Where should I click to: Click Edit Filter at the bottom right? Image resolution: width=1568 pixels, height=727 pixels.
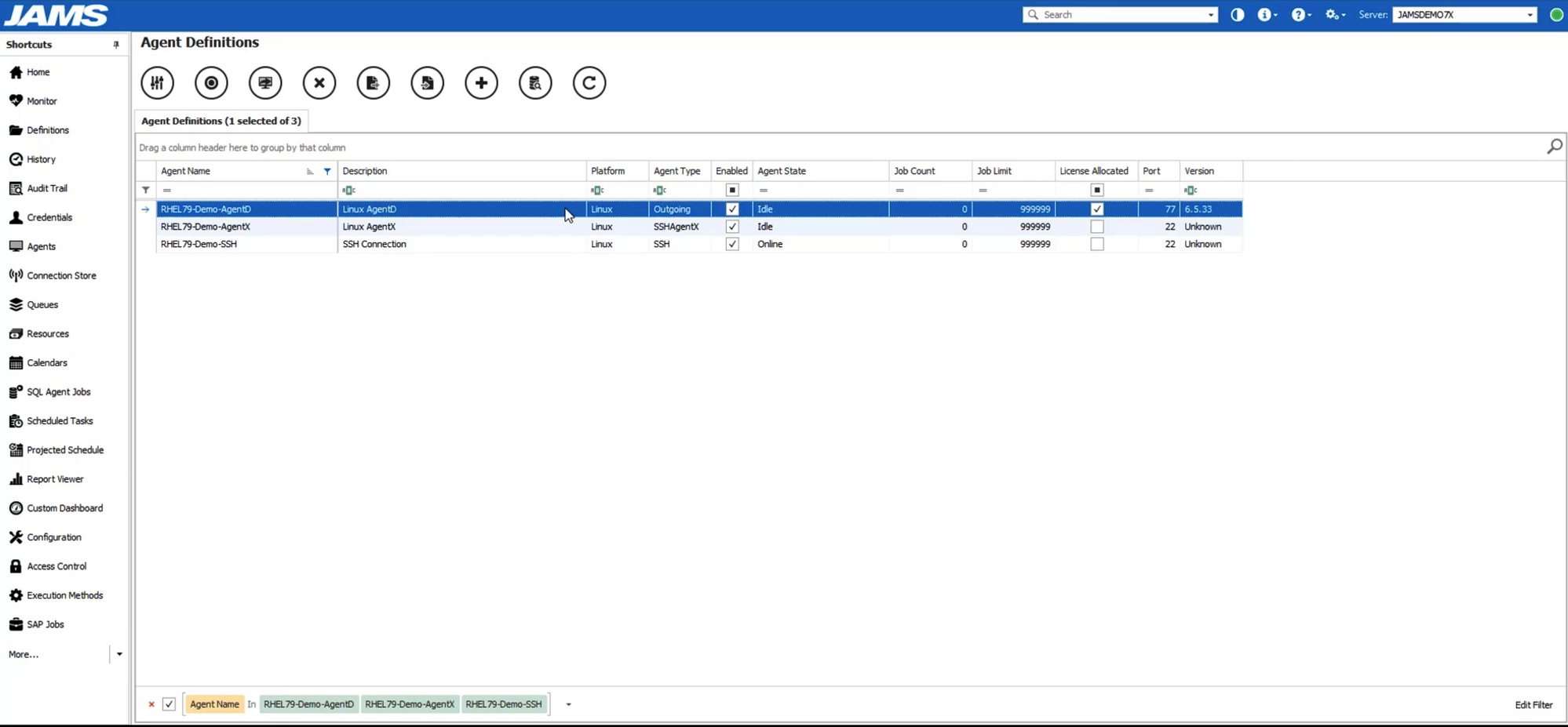pyautogui.click(x=1533, y=704)
